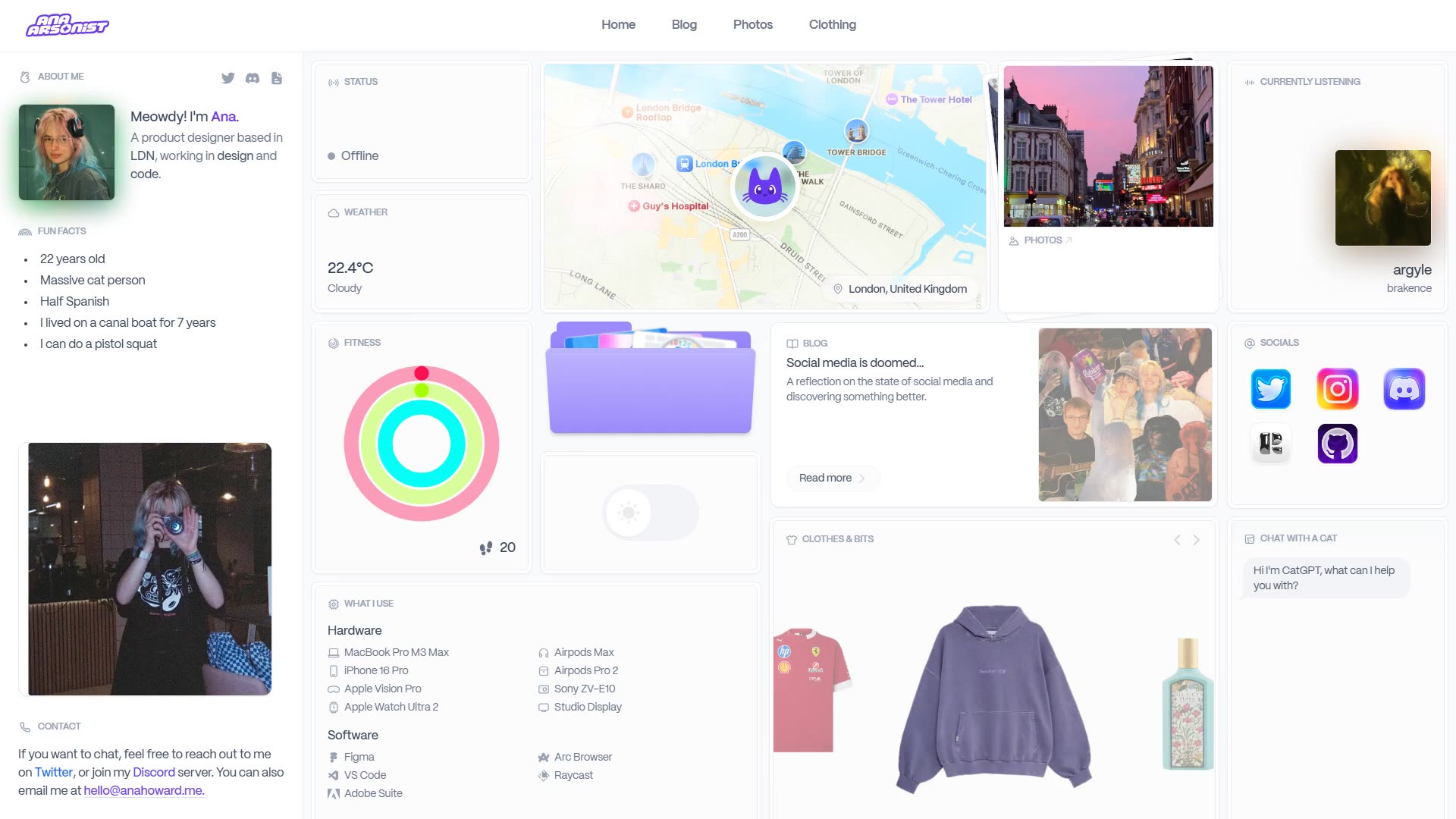The width and height of the screenshot is (1456, 819).
Task: Click the Read more button on the blog post
Action: [832, 478]
